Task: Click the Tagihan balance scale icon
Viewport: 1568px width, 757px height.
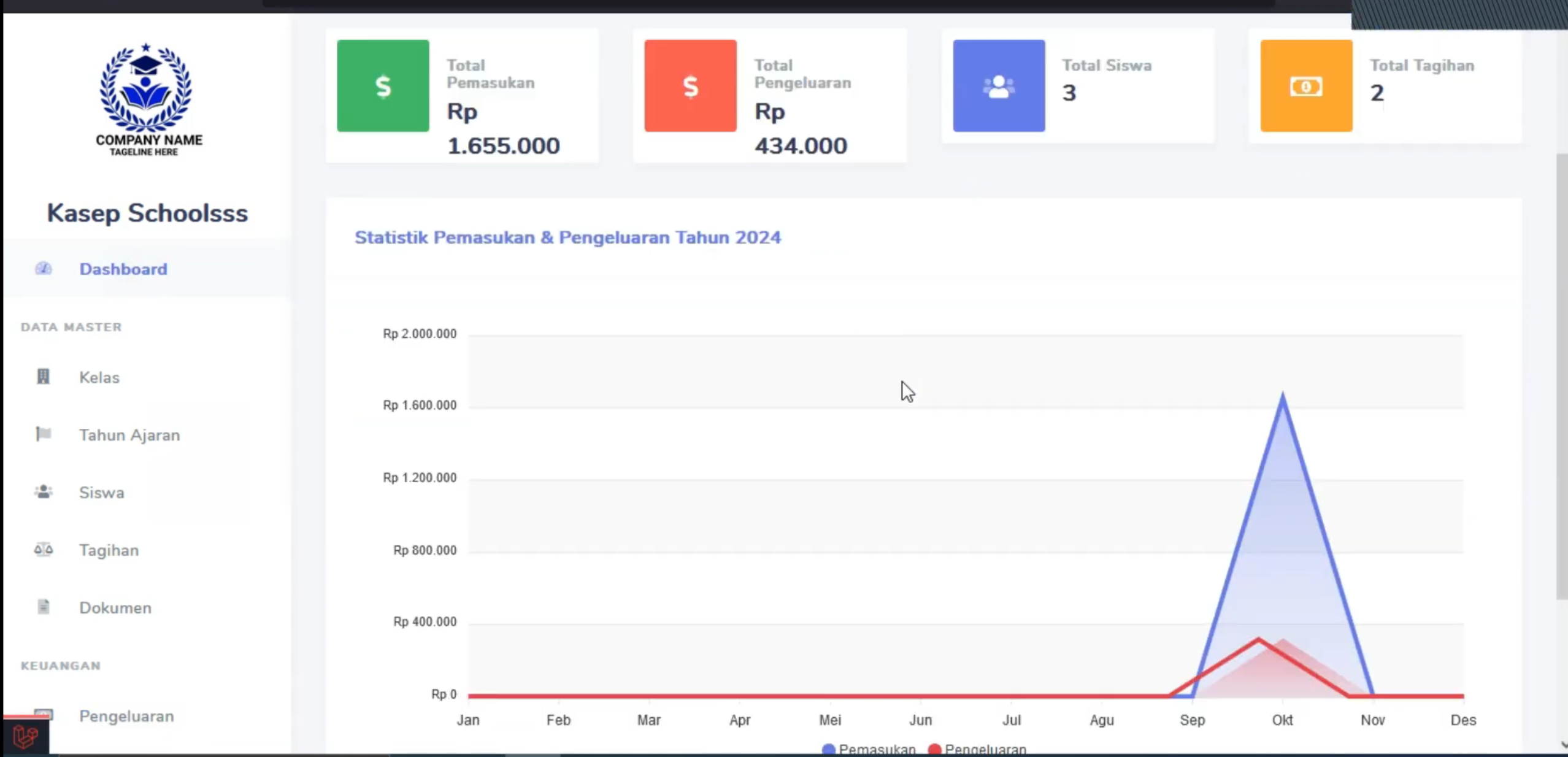Action: pos(43,550)
